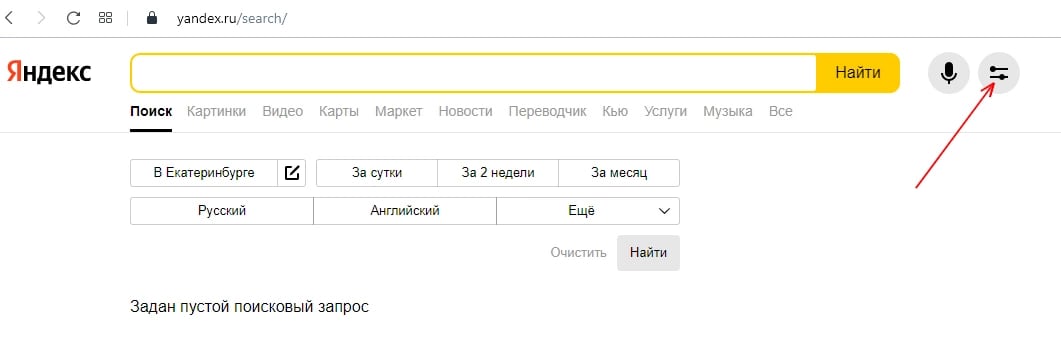Open the Услуги tab
The image size is (1061, 364).
[x=665, y=112]
